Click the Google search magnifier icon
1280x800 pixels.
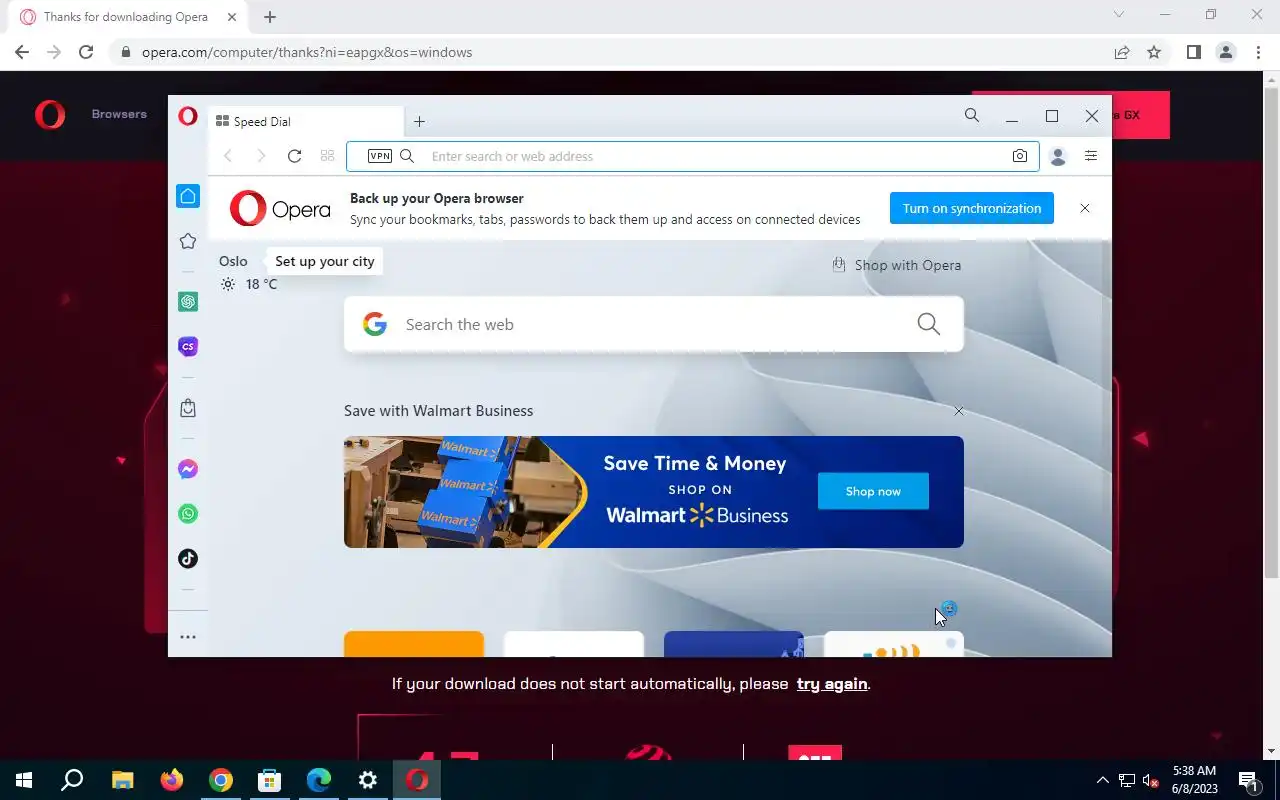(x=929, y=324)
